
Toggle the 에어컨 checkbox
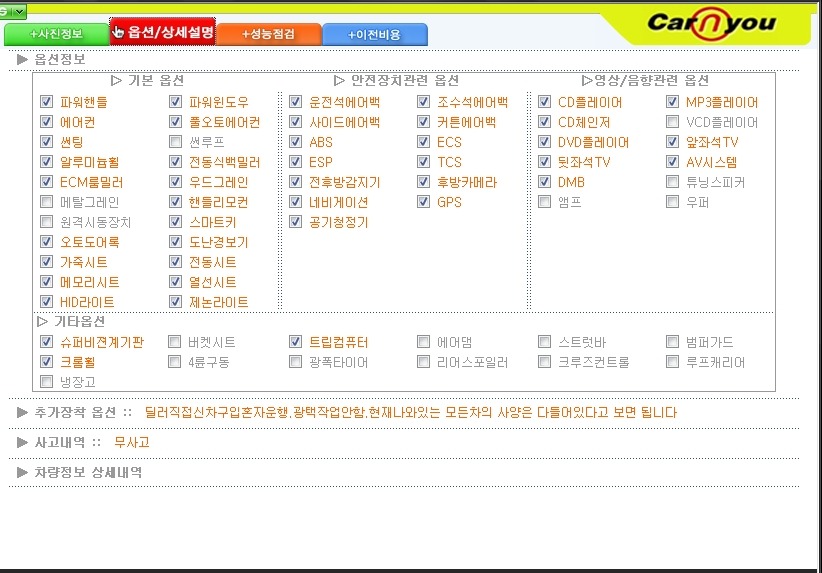47,122
